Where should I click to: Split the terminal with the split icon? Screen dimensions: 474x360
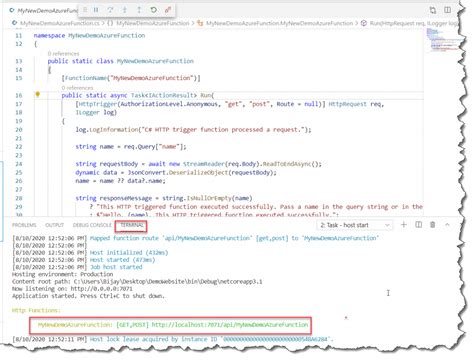tap(419, 225)
